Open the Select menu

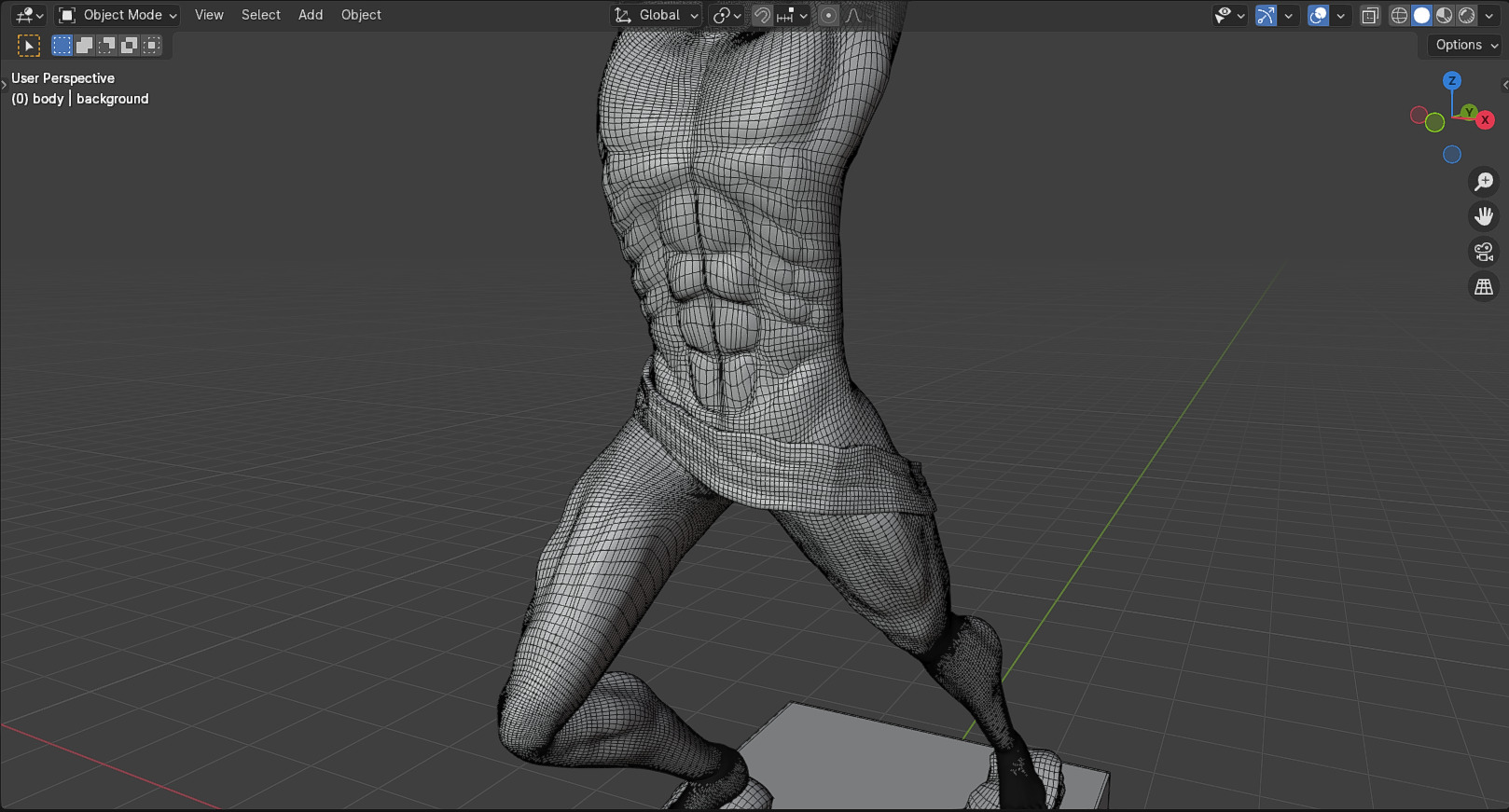[x=261, y=15]
